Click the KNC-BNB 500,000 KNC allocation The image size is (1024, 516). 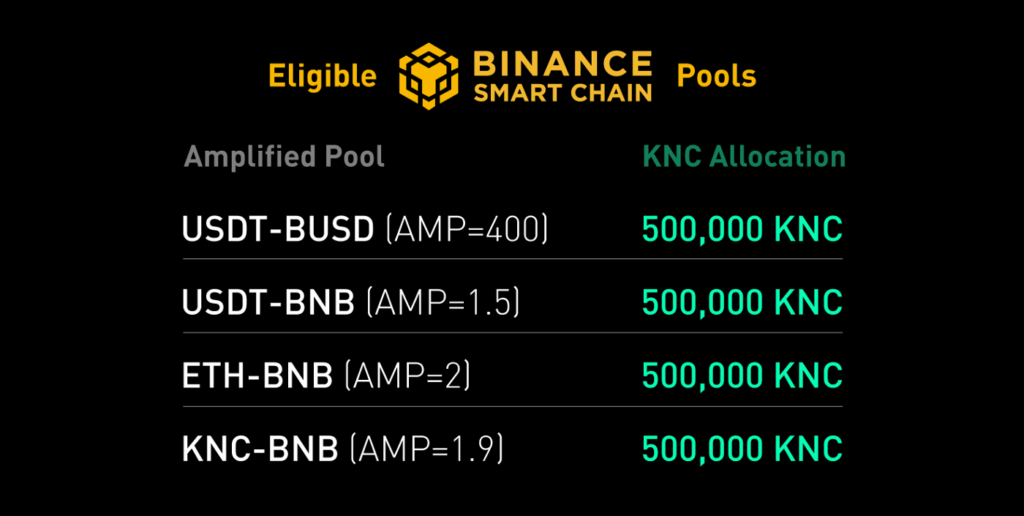[x=743, y=449]
